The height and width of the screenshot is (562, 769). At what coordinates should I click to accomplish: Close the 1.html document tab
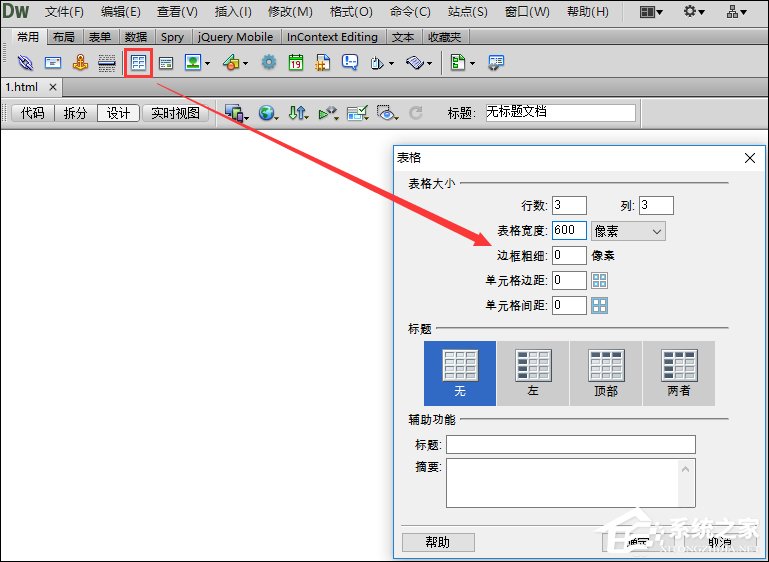pos(53,87)
